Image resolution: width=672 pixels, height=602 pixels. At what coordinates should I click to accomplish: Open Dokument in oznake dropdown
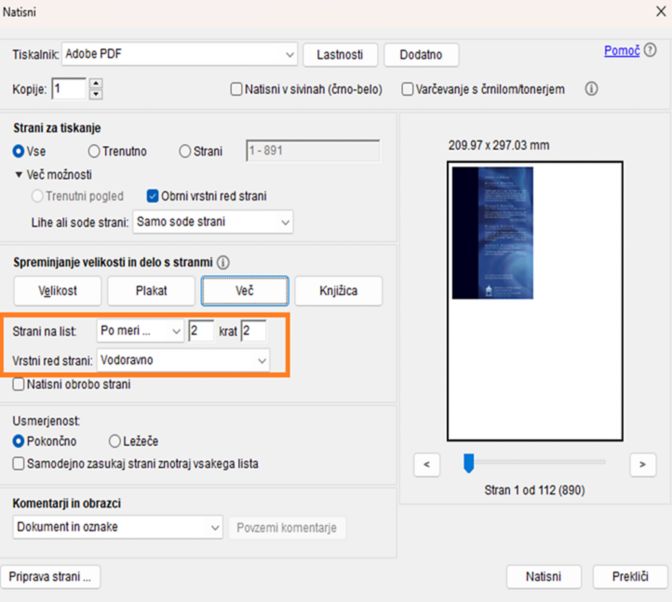[118, 527]
